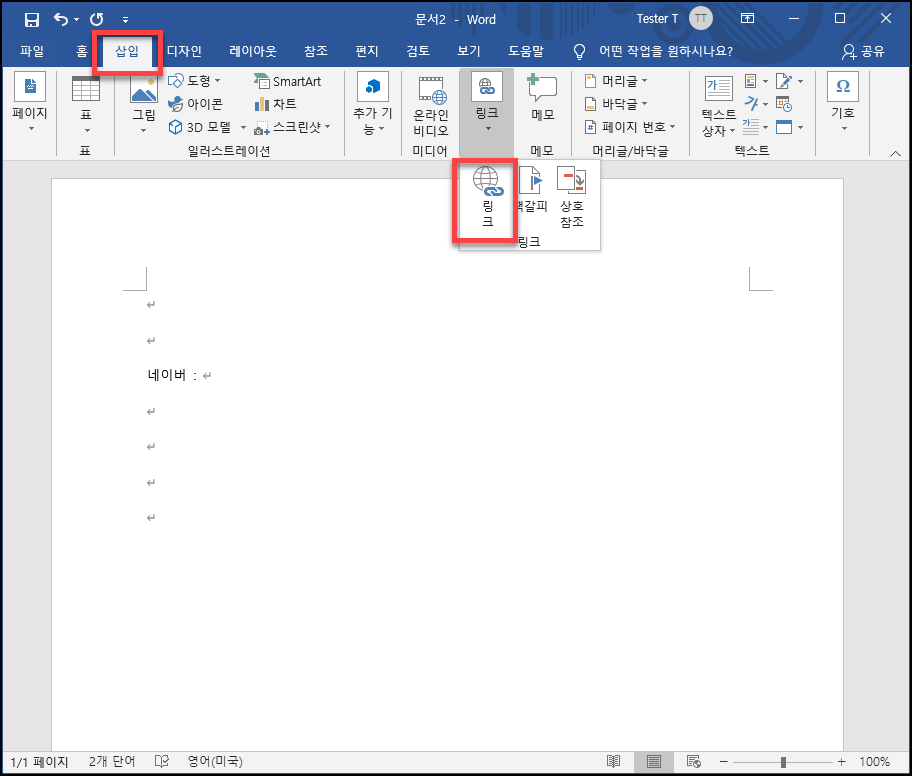The width and height of the screenshot is (912, 776).
Task: Expand the 3D 모델 dropdown arrow
Action: click(243, 127)
